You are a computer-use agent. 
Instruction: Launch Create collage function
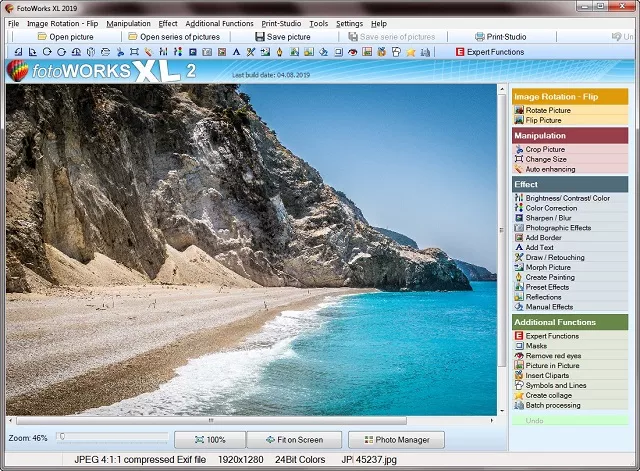coord(549,395)
